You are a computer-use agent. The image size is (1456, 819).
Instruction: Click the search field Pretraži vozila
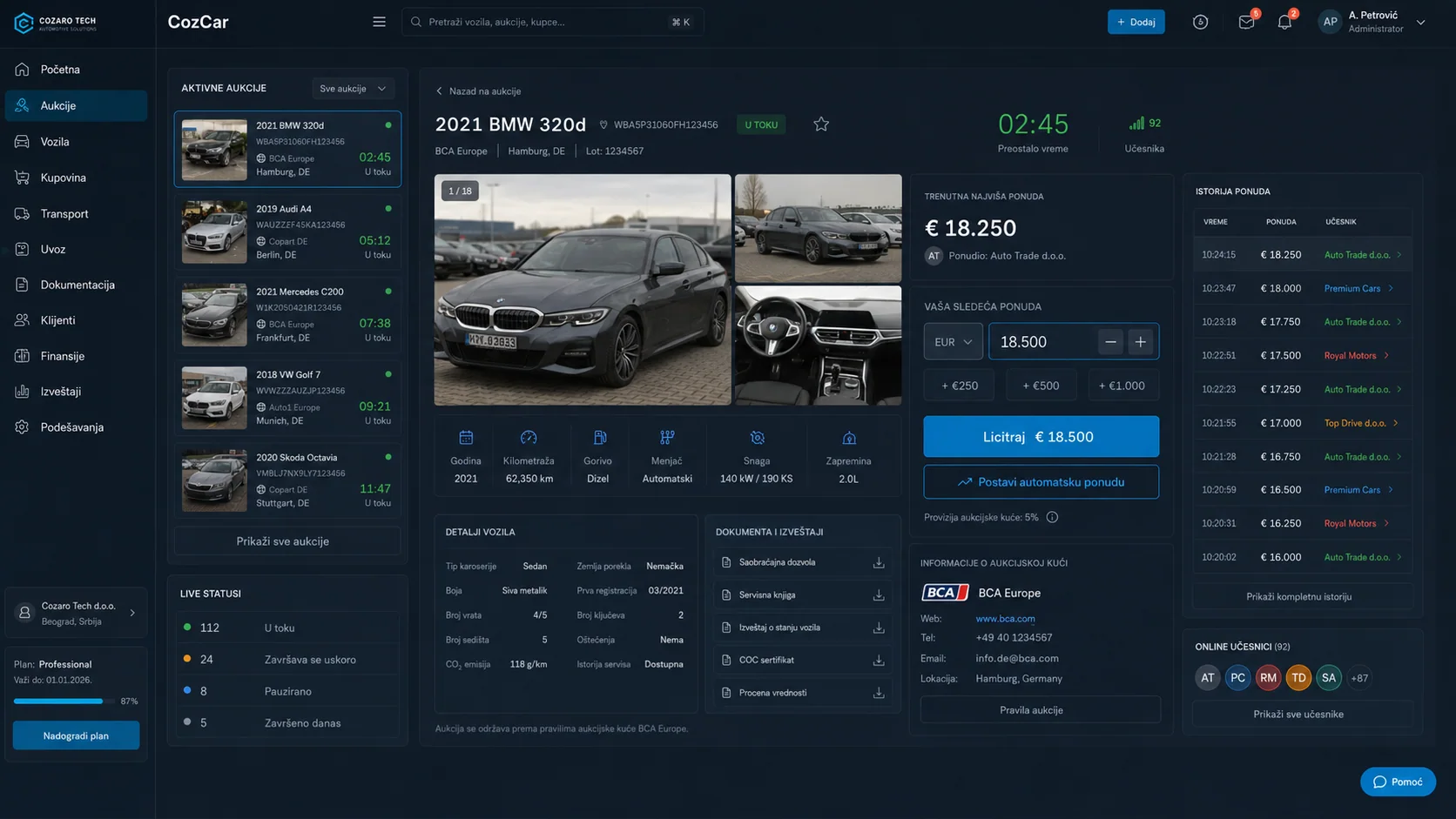tap(552, 22)
